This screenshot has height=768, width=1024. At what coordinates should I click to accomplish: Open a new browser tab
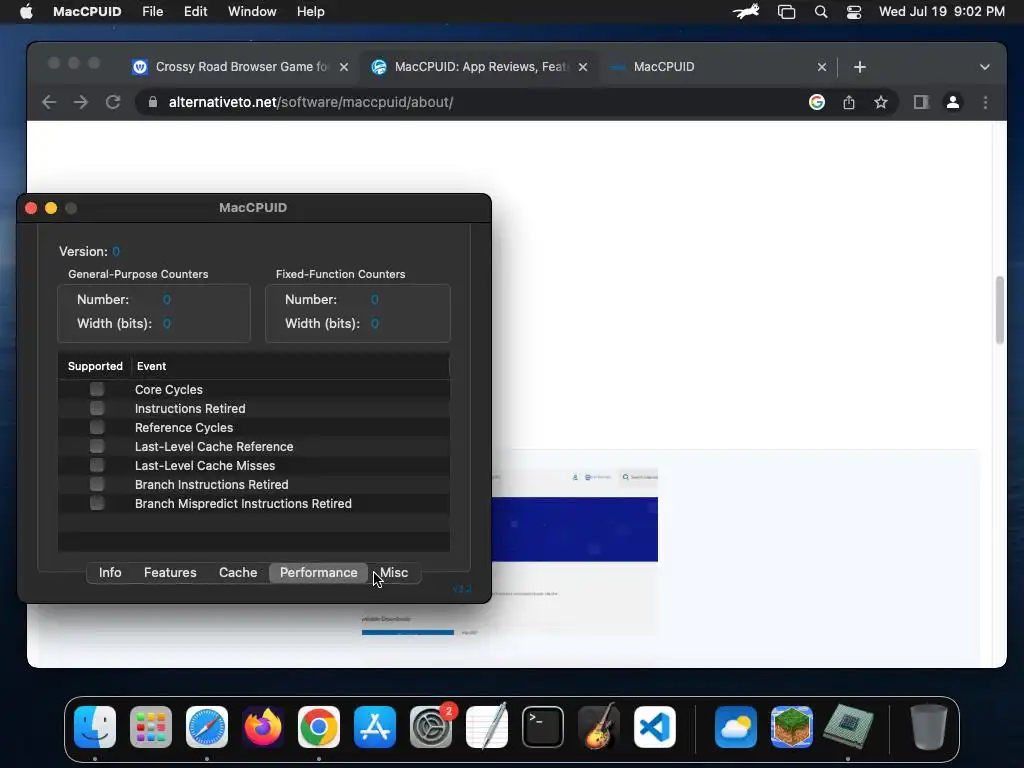pyautogui.click(x=859, y=67)
